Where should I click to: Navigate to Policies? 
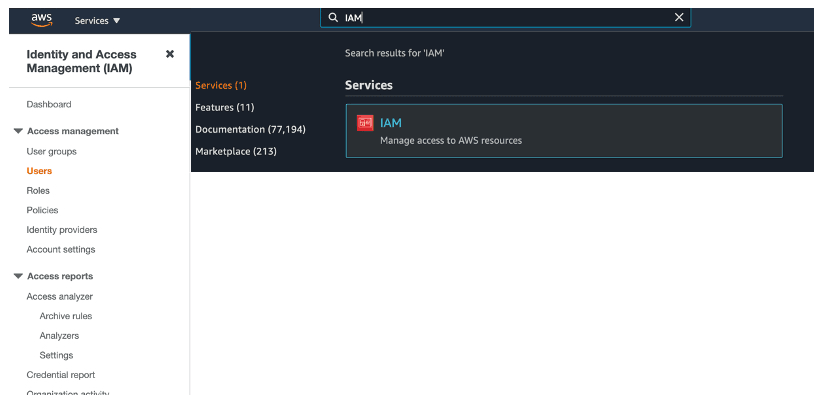[42, 210]
